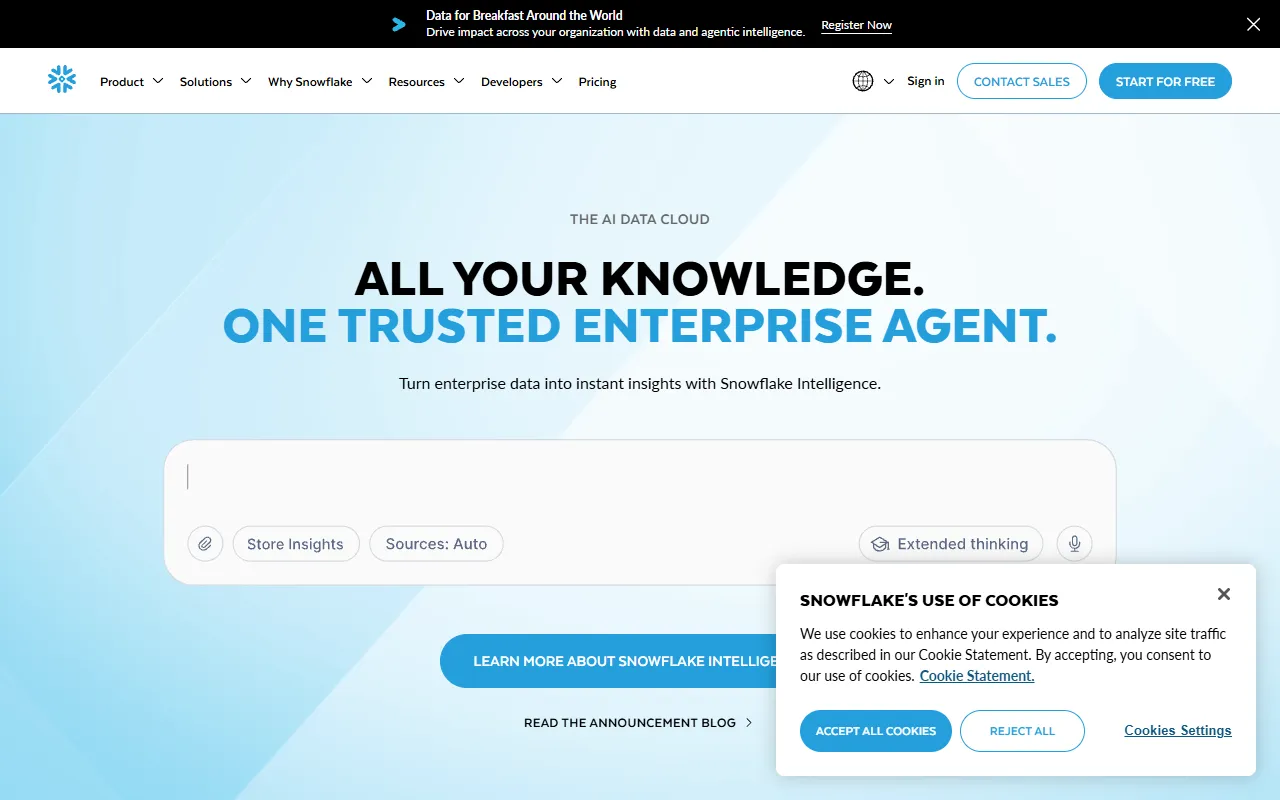Image resolution: width=1280 pixels, height=800 pixels.
Task: Click the paperclip attachment icon
Action: point(205,544)
